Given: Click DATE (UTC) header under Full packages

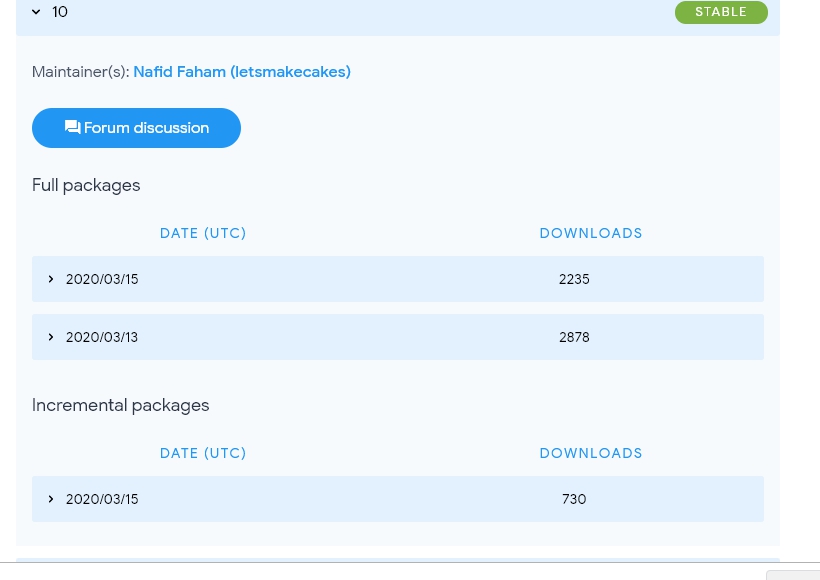Looking at the screenshot, I should coord(203,233).
